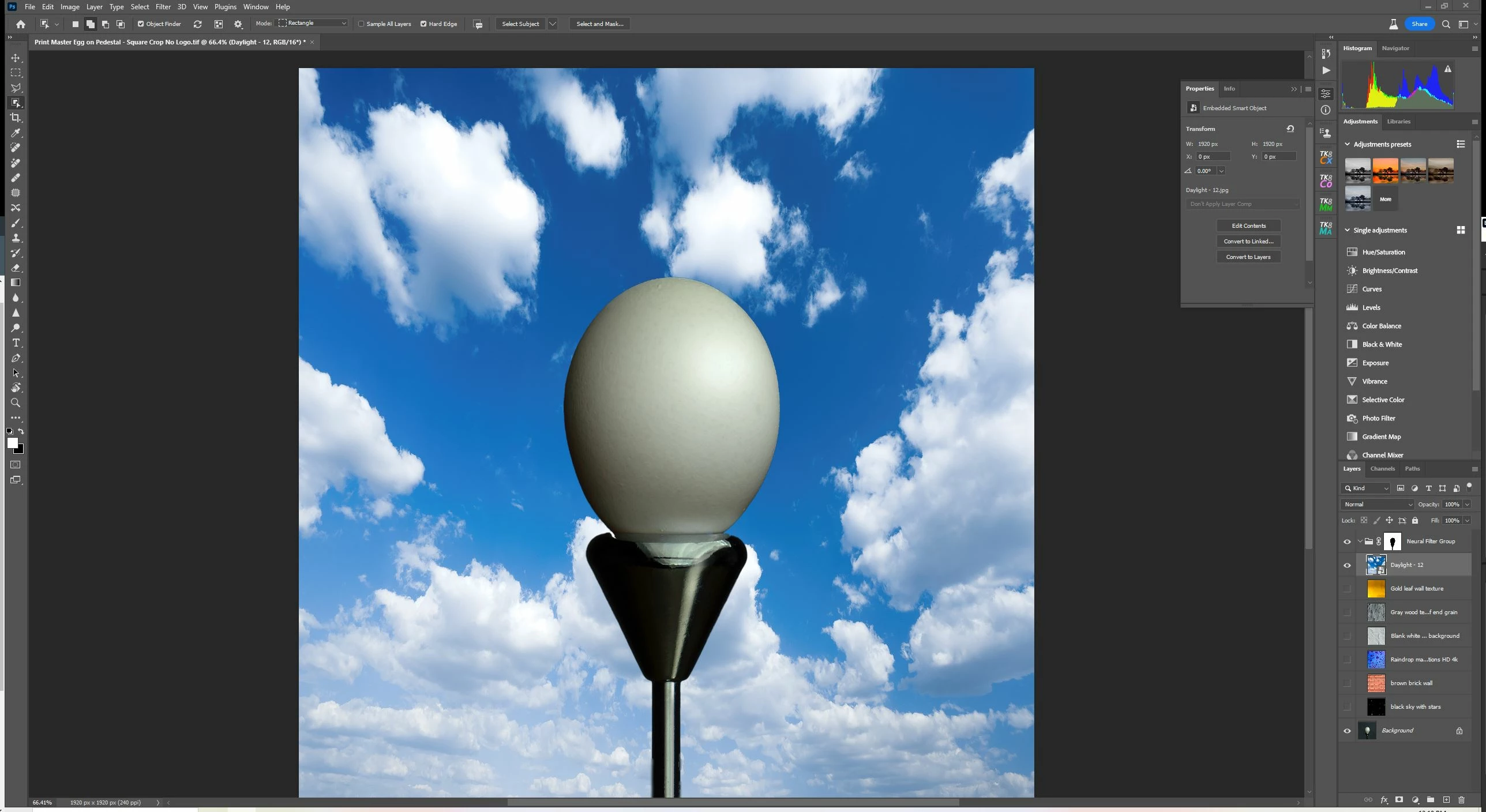Hide the Daylight - 12 layer
The height and width of the screenshot is (812, 1486).
click(x=1347, y=565)
